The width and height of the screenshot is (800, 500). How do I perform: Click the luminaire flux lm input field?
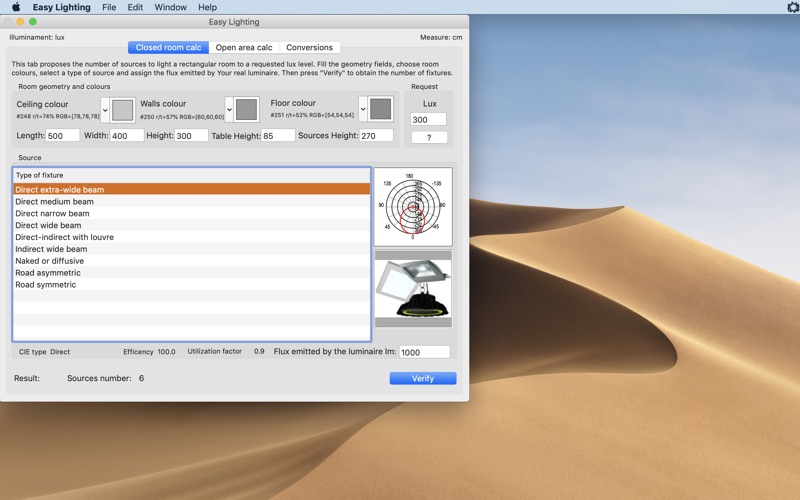tap(424, 352)
